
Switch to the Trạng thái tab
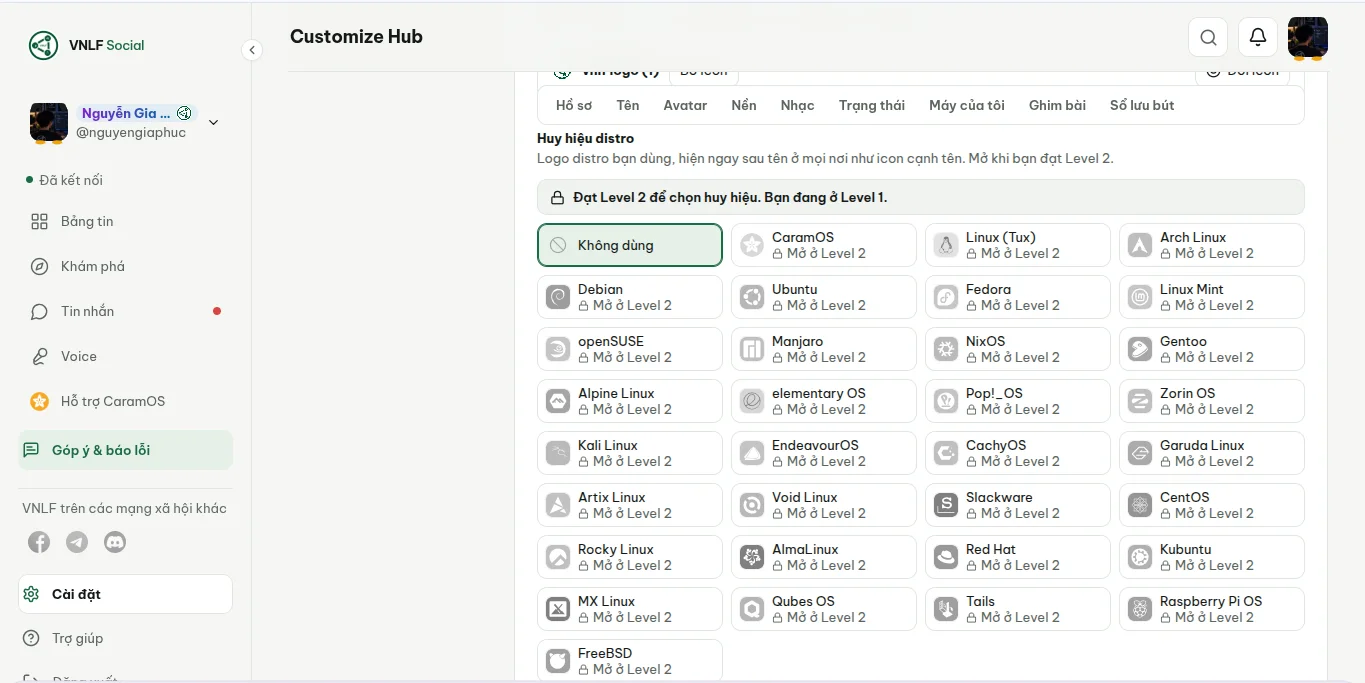872,105
